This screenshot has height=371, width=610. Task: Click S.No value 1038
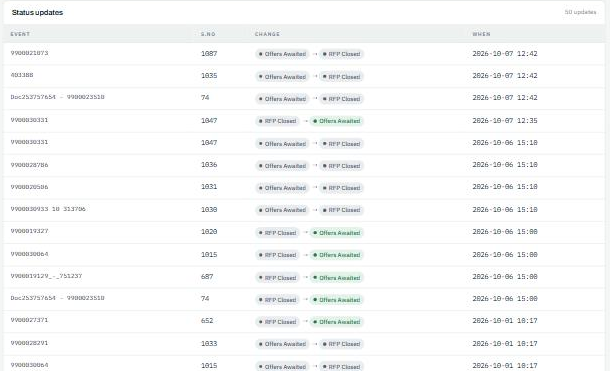pyautogui.click(x=209, y=210)
